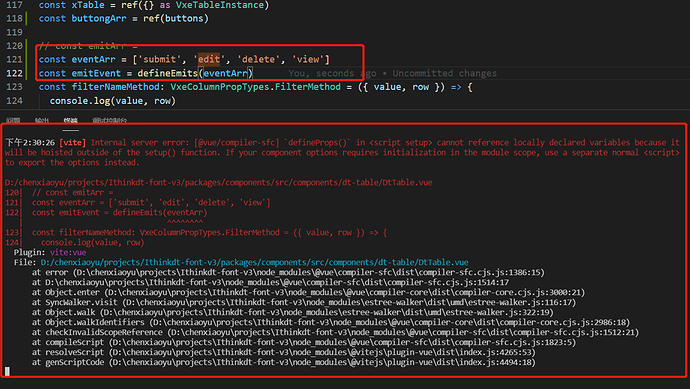
Task: Click the terminal cursor prompt at bottom
Action: (7, 371)
